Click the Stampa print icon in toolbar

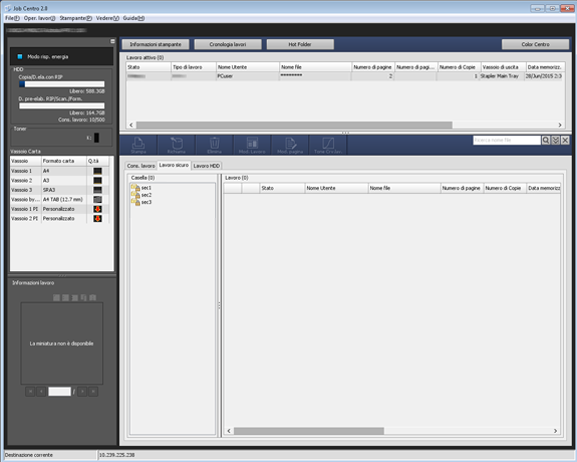(138, 145)
